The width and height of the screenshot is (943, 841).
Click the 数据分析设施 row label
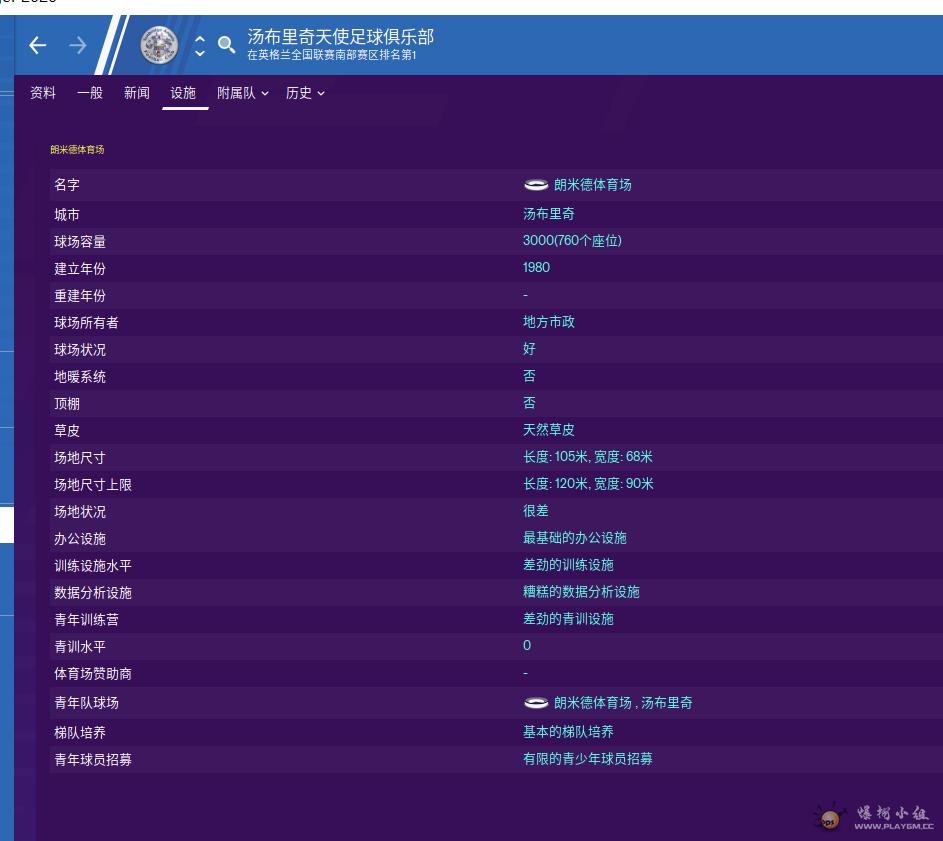point(93,593)
